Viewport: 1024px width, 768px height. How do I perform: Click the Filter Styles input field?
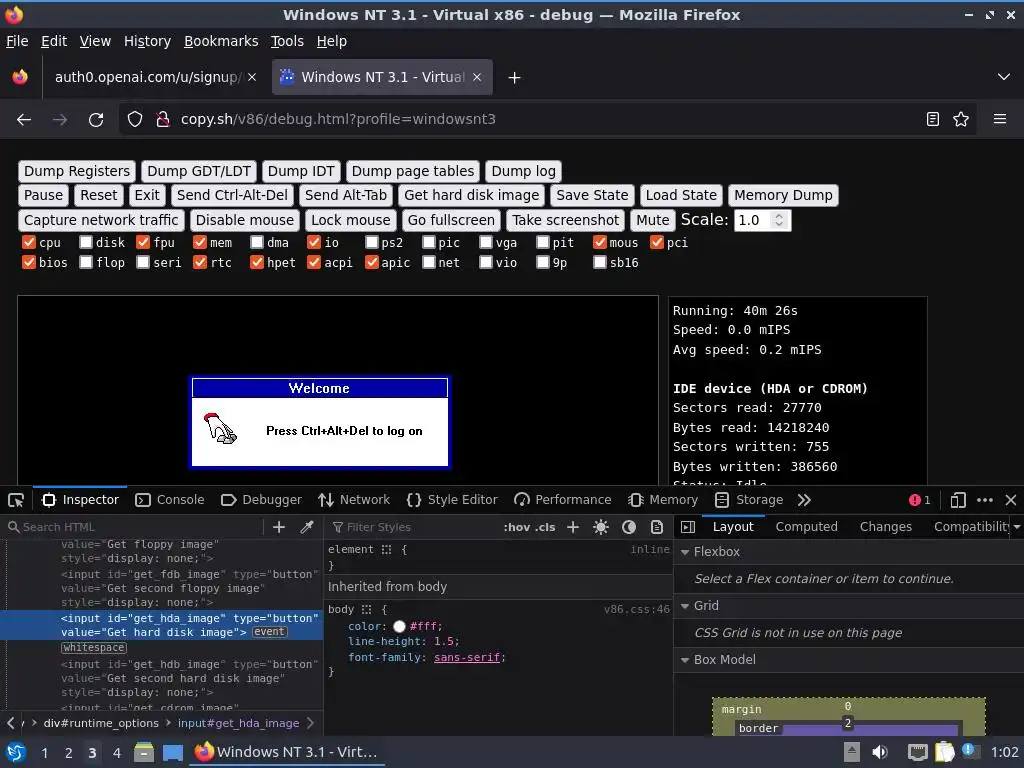click(412, 527)
